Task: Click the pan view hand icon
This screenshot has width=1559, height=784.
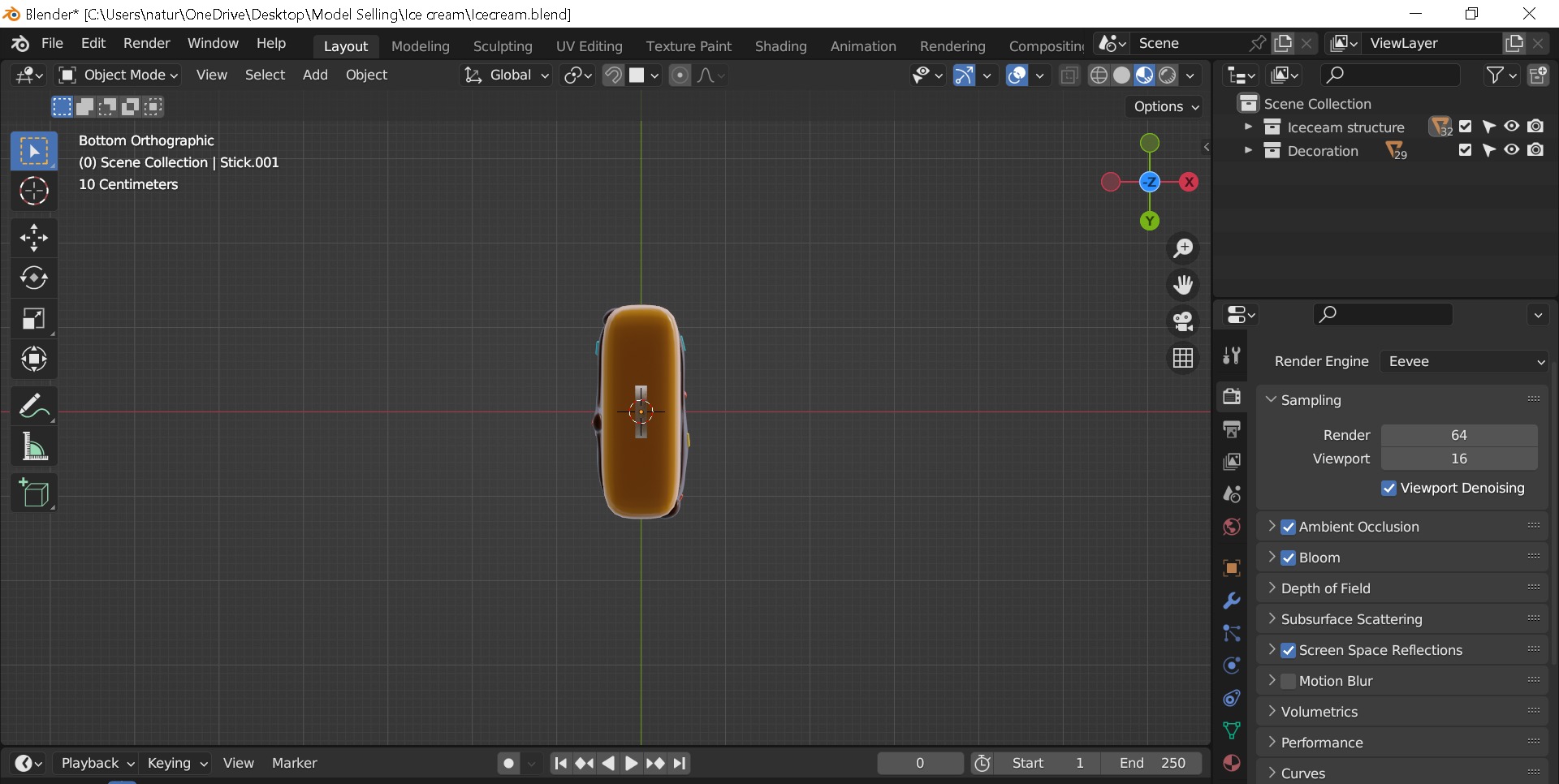Action: coord(1183,285)
